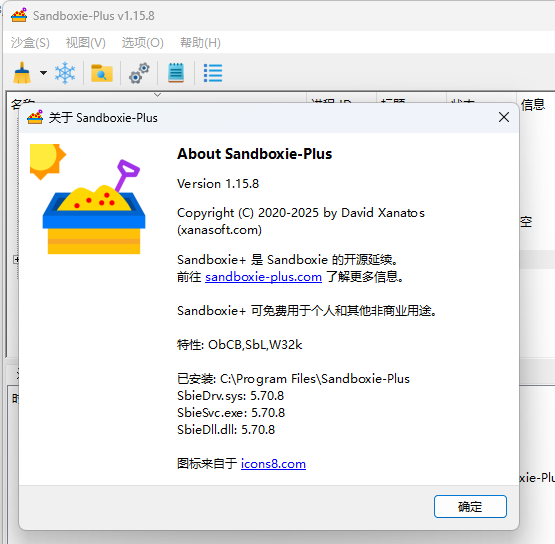This screenshot has height=544, width=555.
Task: Click the 确定 button in About dialog
Action: click(x=470, y=506)
